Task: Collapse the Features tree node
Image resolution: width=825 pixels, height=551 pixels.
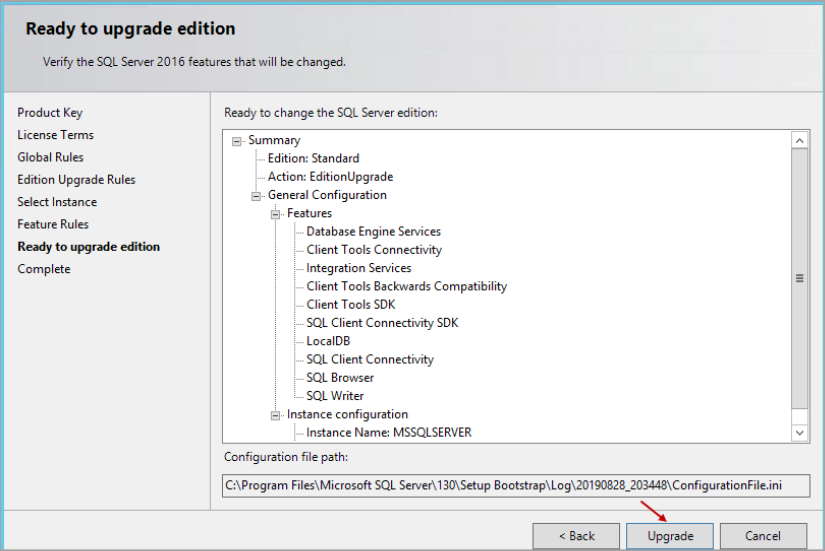Action: (x=275, y=214)
